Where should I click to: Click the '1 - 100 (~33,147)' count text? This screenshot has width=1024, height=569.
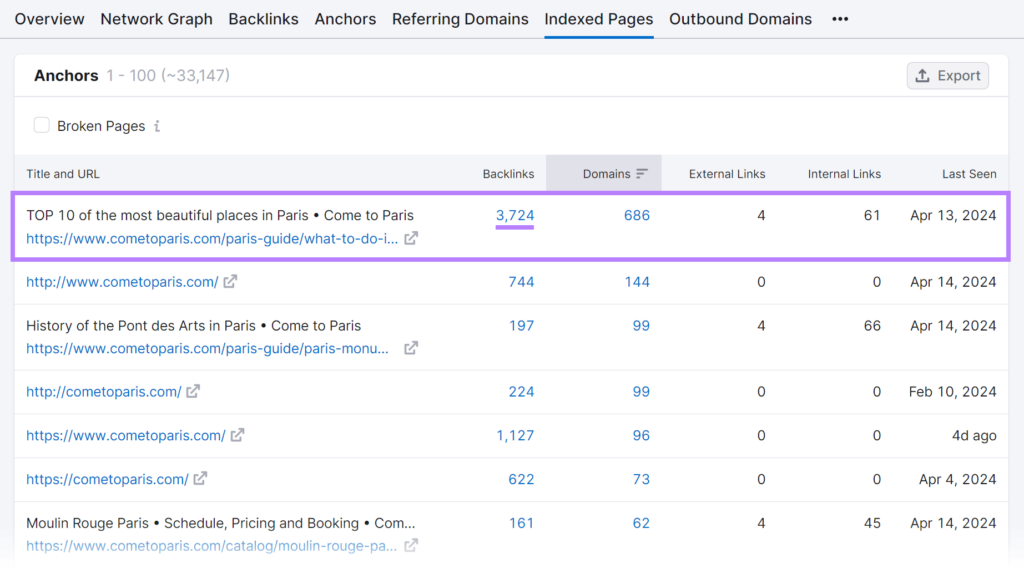tap(168, 75)
